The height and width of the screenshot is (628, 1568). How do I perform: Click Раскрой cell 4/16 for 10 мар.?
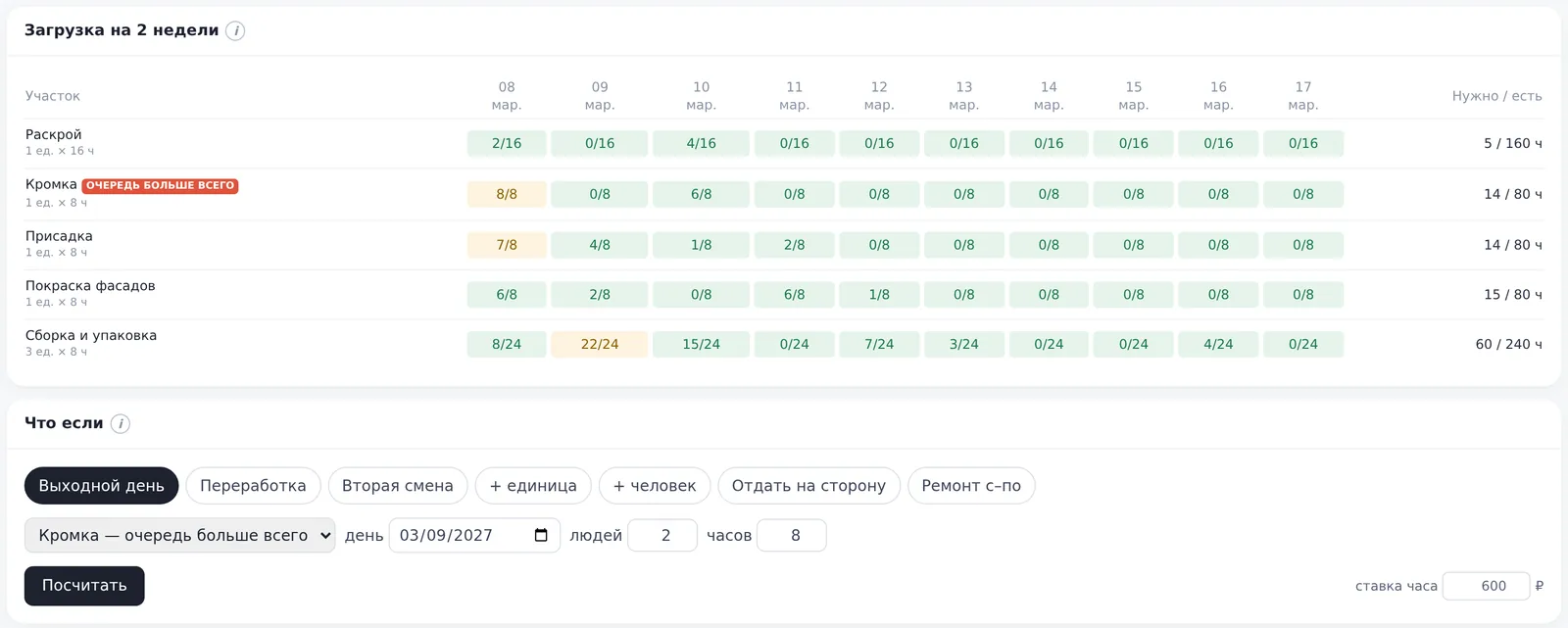coord(701,143)
